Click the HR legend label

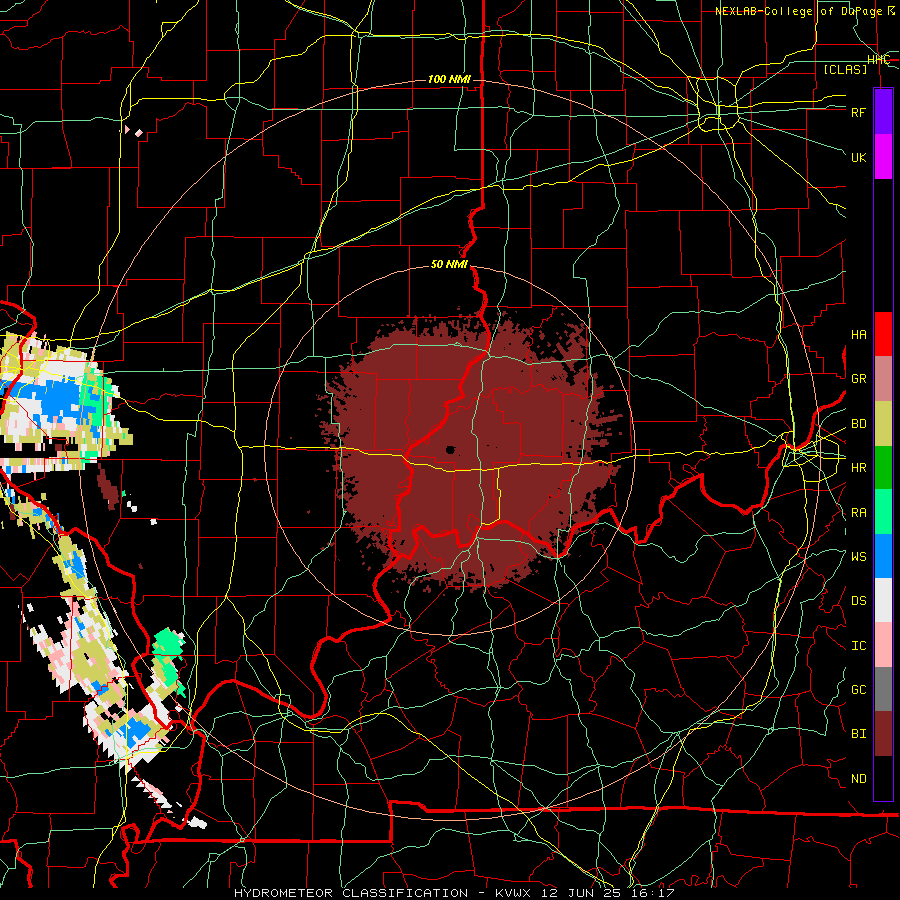click(858, 468)
